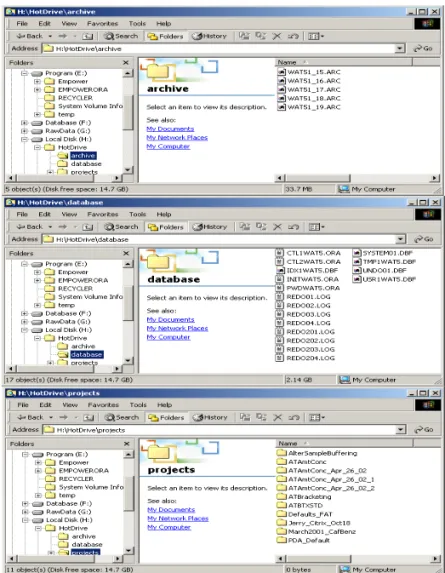Click Delete X icon in database window toolbar
This screenshot has height=573, width=445.
(277, 227)
